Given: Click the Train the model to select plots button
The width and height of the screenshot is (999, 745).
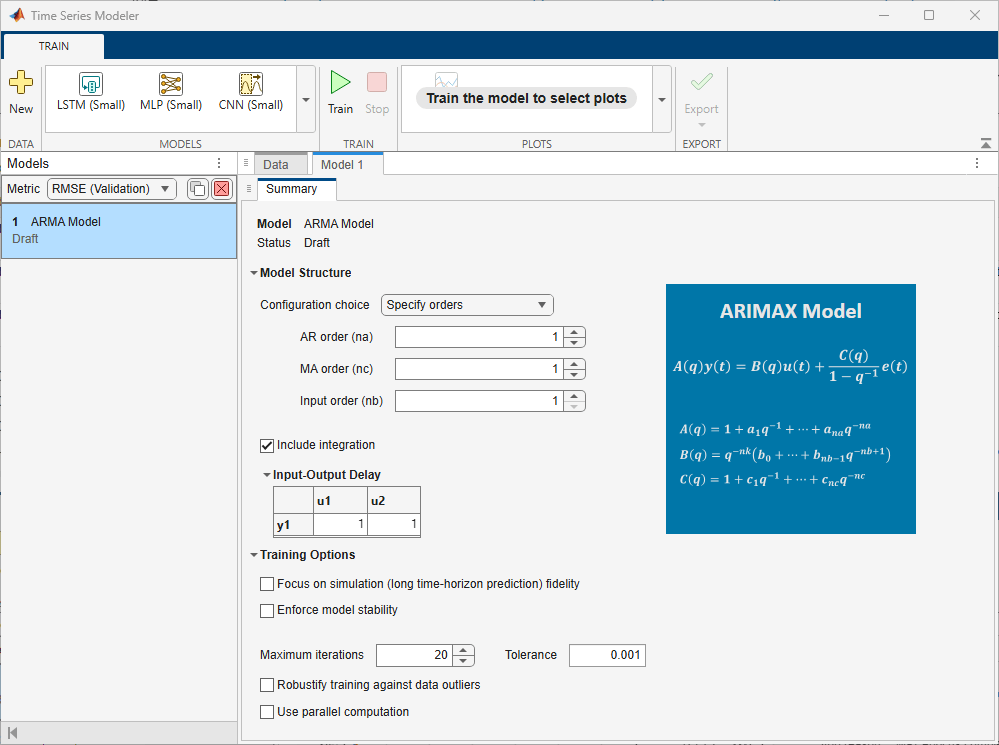Looking at the screenshot, I should pos(526,98).
